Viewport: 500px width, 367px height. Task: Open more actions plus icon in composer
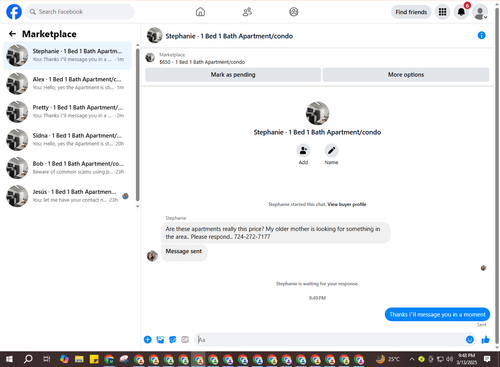(148, 339)
